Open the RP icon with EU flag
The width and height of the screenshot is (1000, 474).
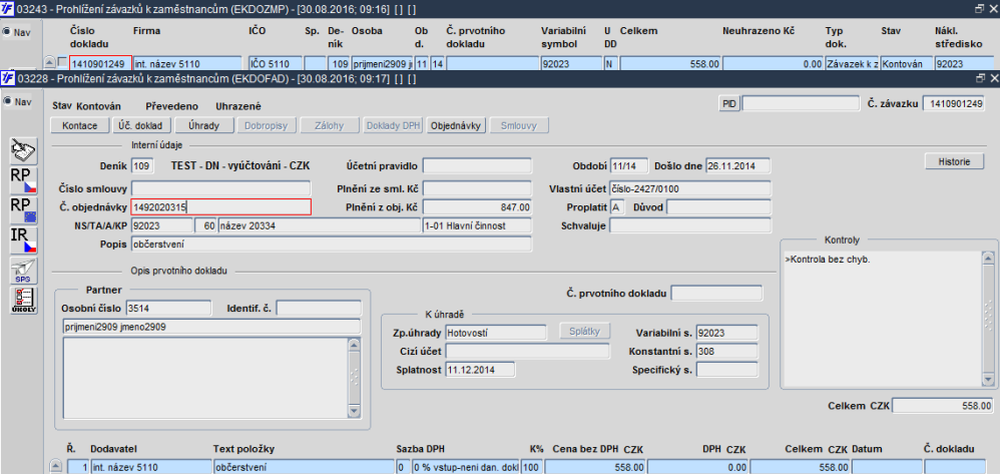(x=24, y=211)
